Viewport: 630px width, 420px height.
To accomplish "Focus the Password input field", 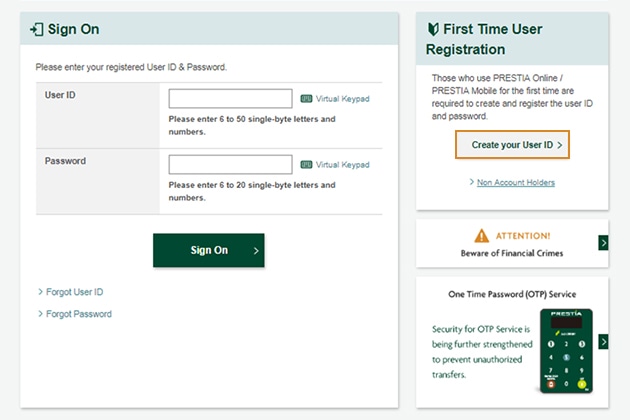I will 230,164.
